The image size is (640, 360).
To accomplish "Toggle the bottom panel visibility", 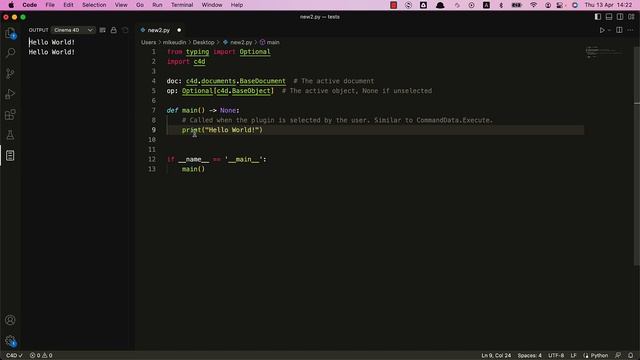I will 609,17.
